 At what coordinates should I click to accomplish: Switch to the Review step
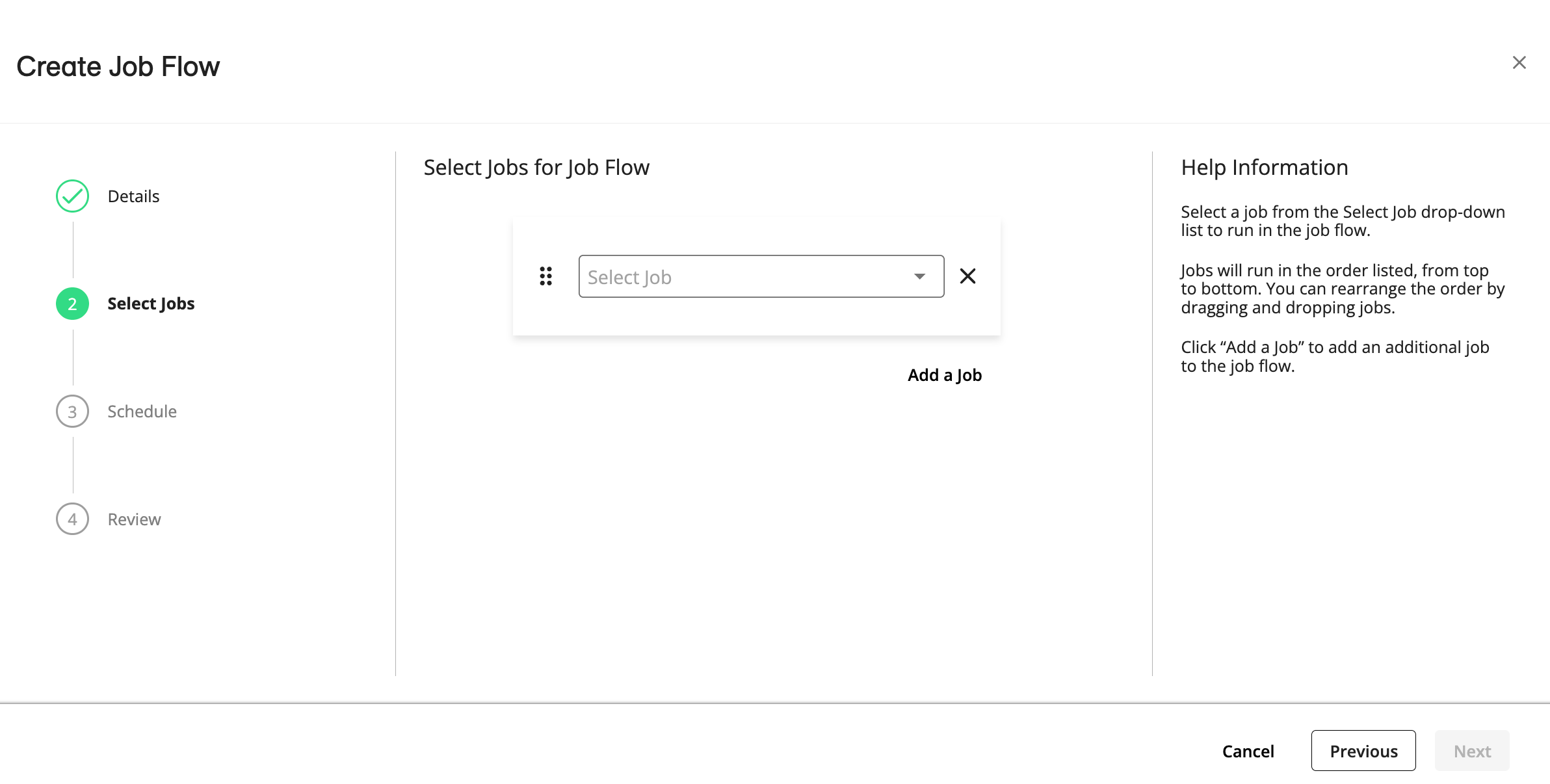coord(134,519)
